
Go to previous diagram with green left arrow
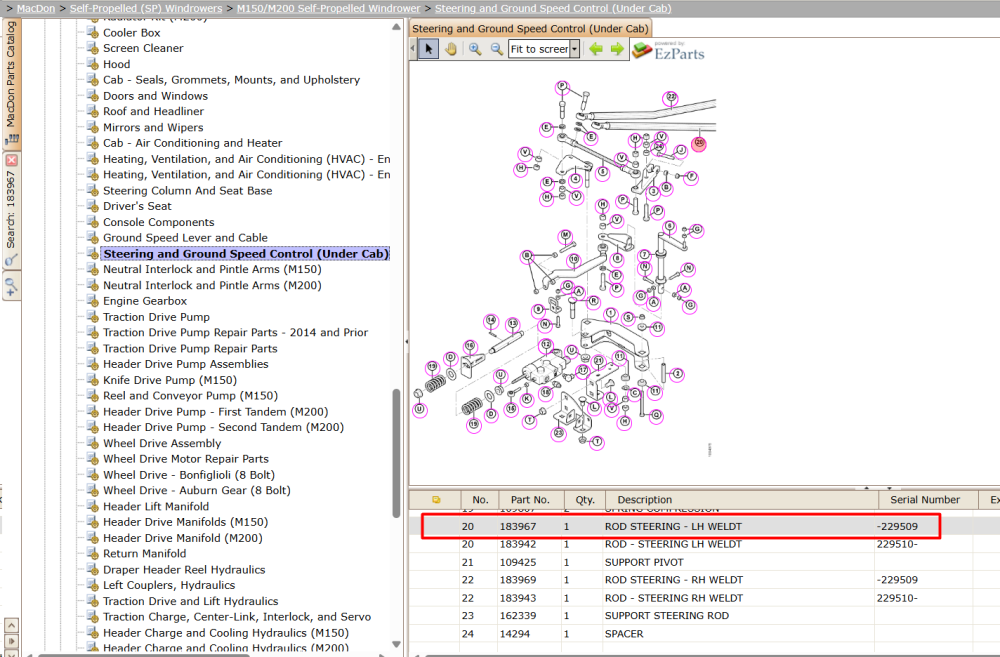point(596,49)
